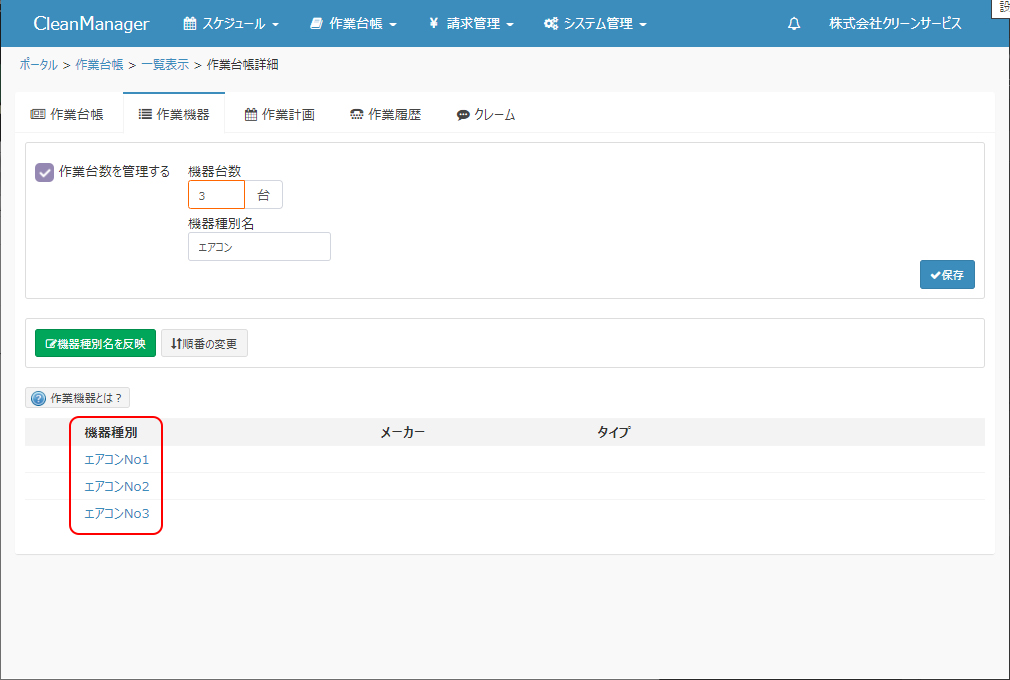Open the エアコンNo3 entry
The height and width of the screenshot is (680, 1010).
coord(116,513)
